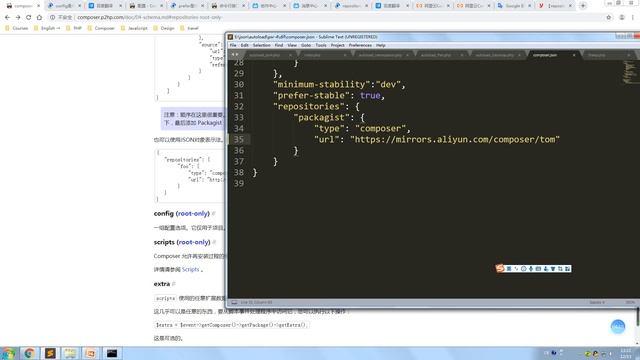Open the PHP bookmark folder
640x360 pixels.
click(74, 28)
